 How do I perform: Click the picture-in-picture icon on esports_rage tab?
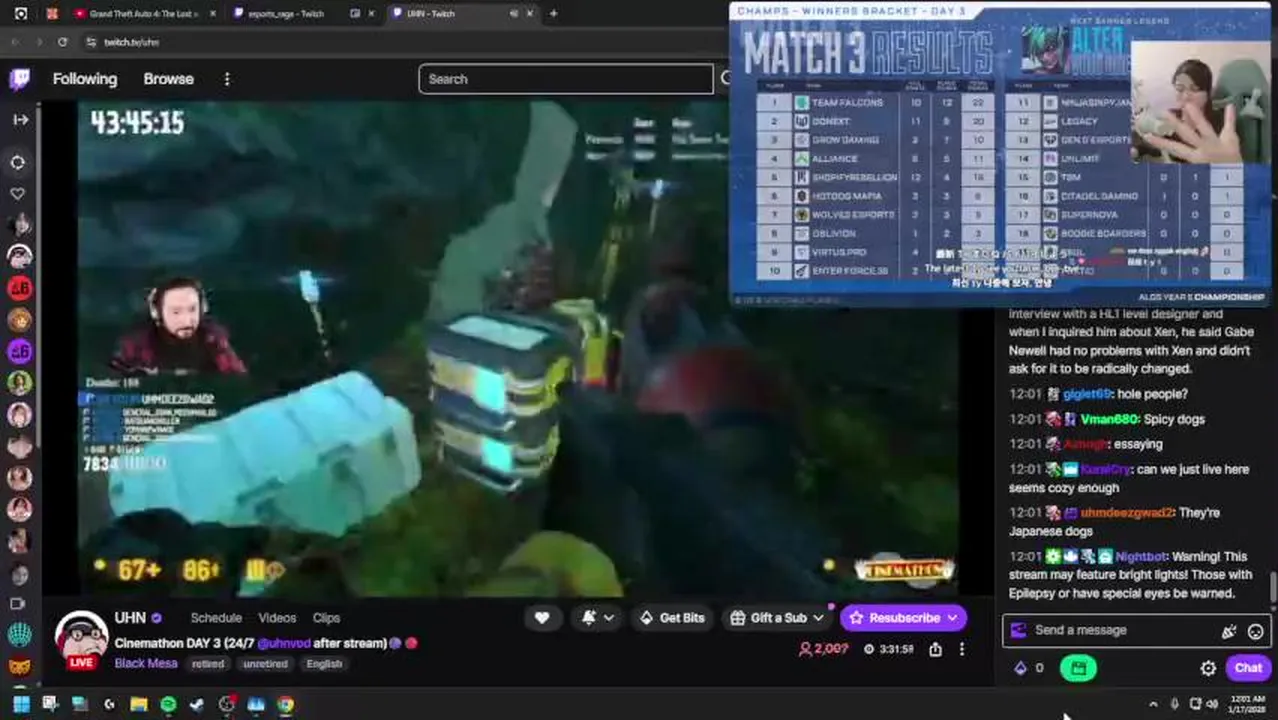tap(355, 13)
